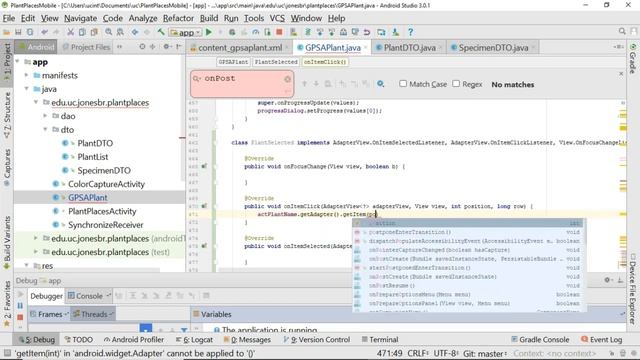Click the Back navigation arrow icon
The width and height of the screenshot is (640, 360).
tap(135, 32)
